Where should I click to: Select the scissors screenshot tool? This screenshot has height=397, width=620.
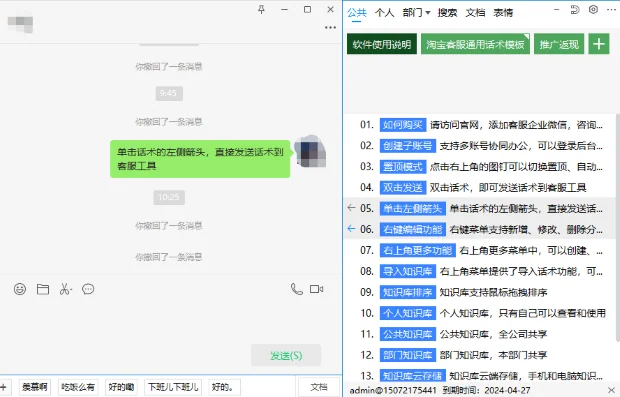[x=66, y=289]
